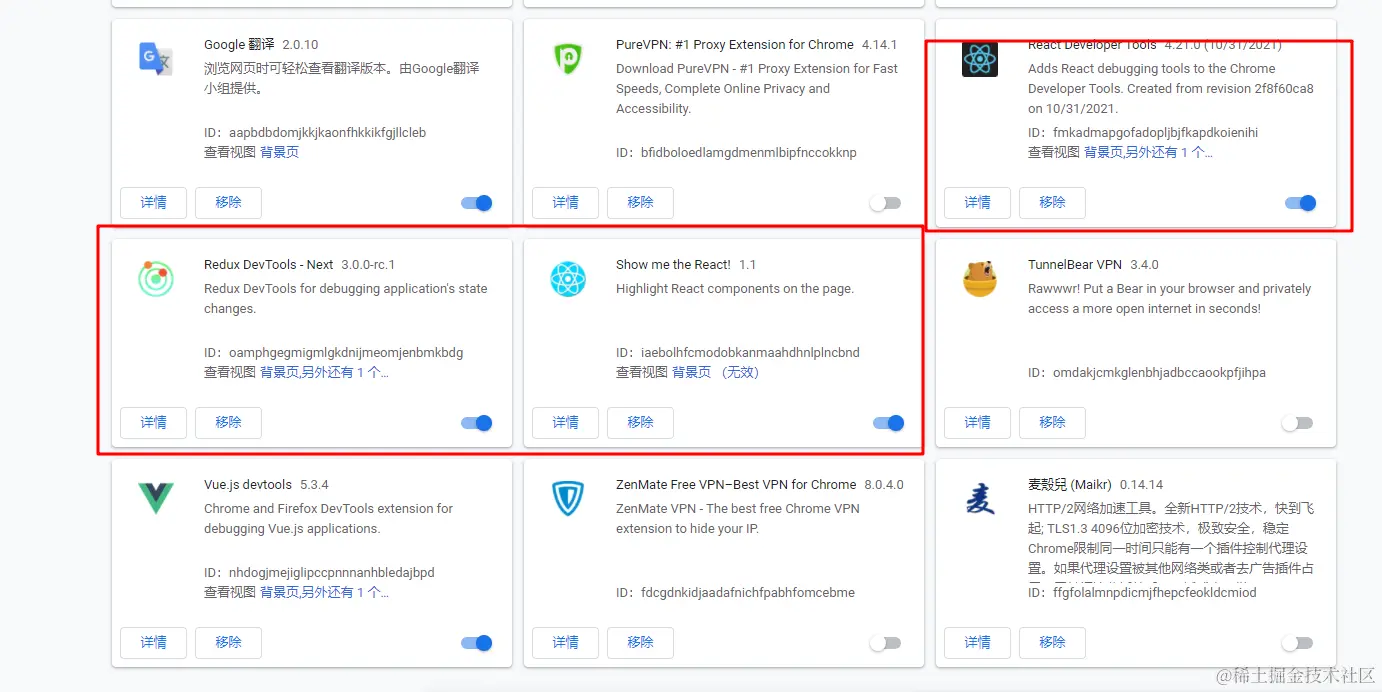Click 移除 for TunnelBear VPN
The width and height of the screenshot is (1382, 692).
coord(1052,422)
